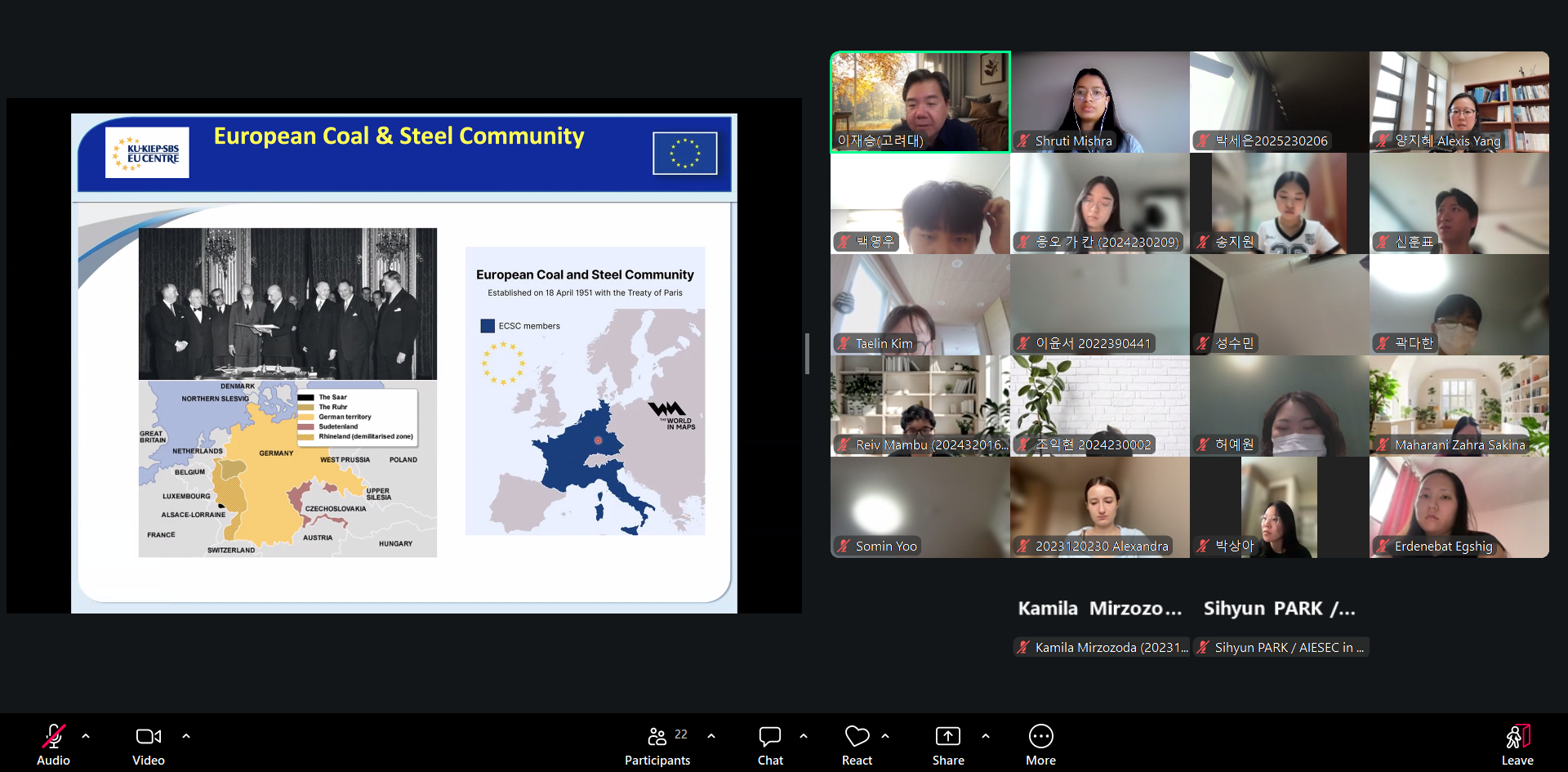1568x772 pixels.
Task: Open the More options icon
Action: tap(1041, 737)
